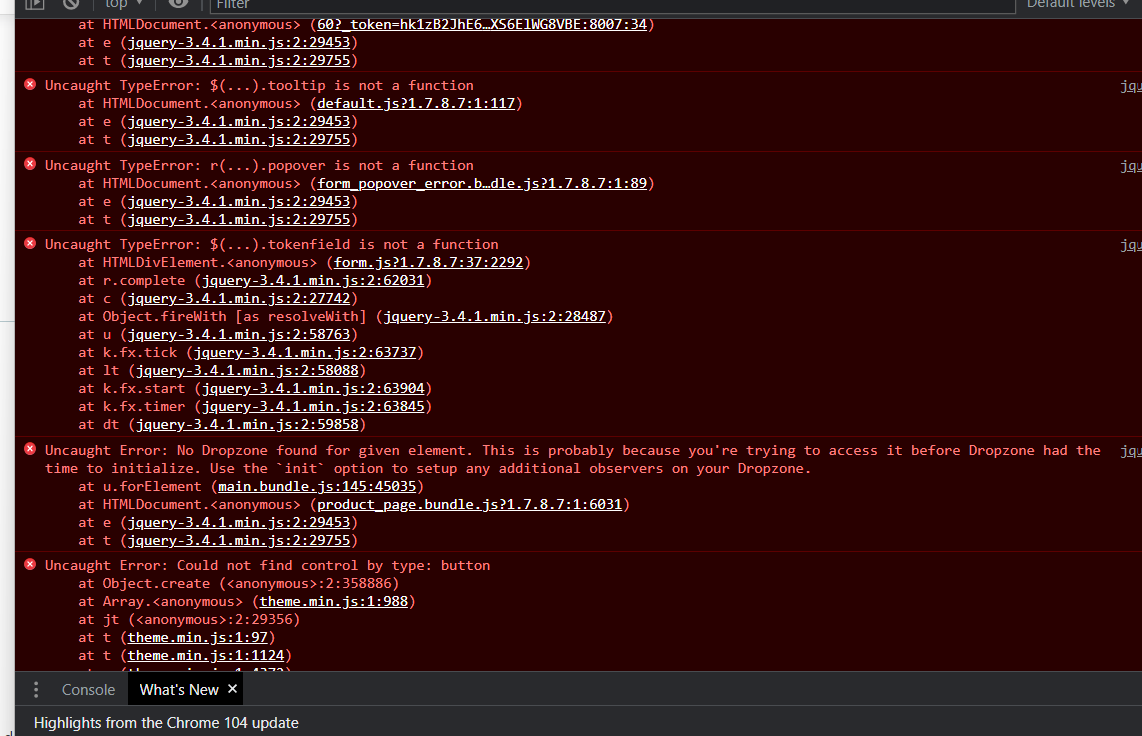The width and height of the screenshot is (1142, 736).
Task: Open the jquery-3.4.1.min.js:2:58088 link
Action: click(x=247, y=371)
